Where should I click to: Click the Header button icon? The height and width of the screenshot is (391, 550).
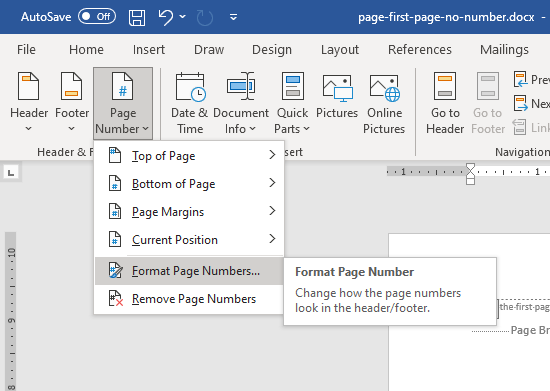click(x=28, y=86)
